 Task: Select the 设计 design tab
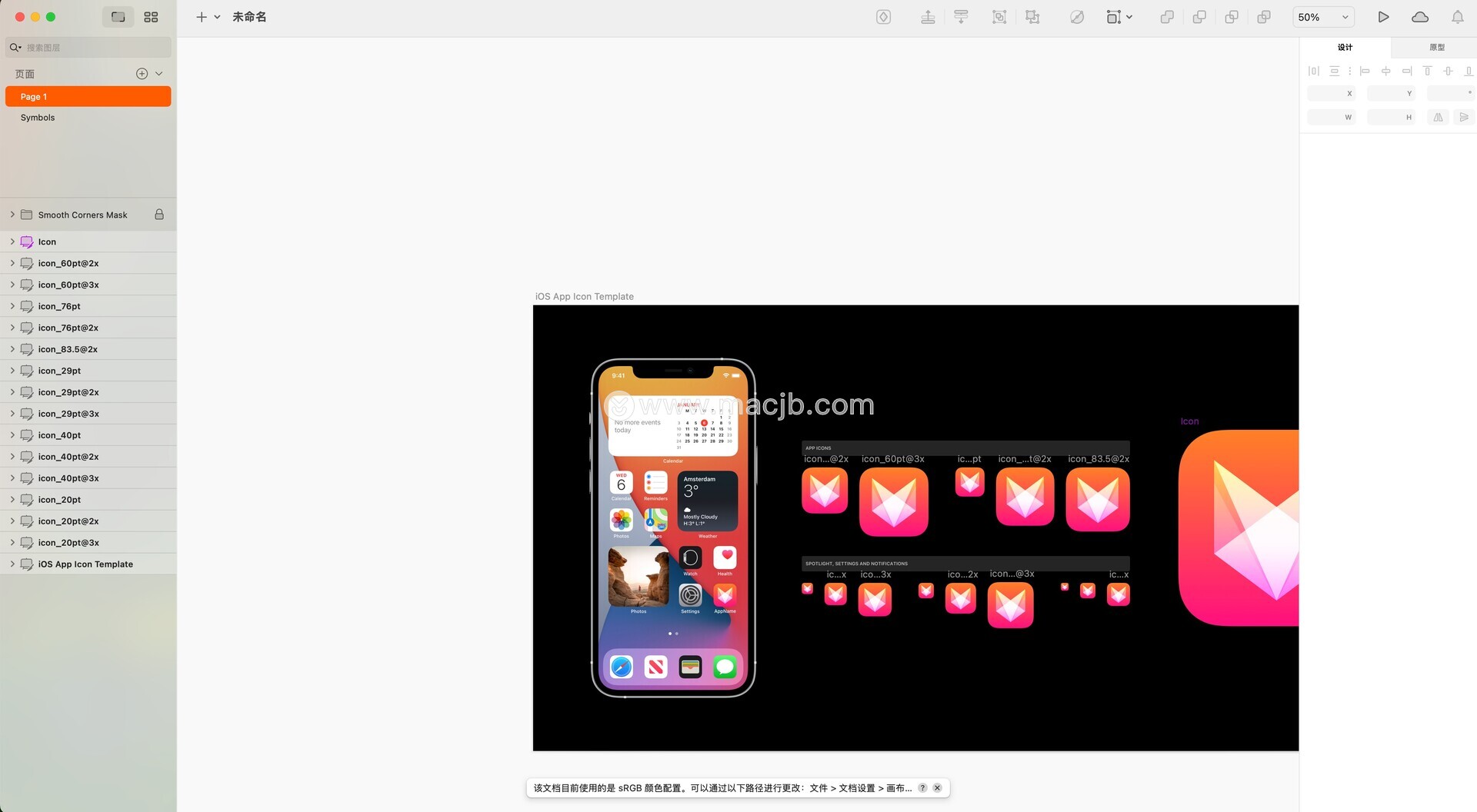[1345, 48]
